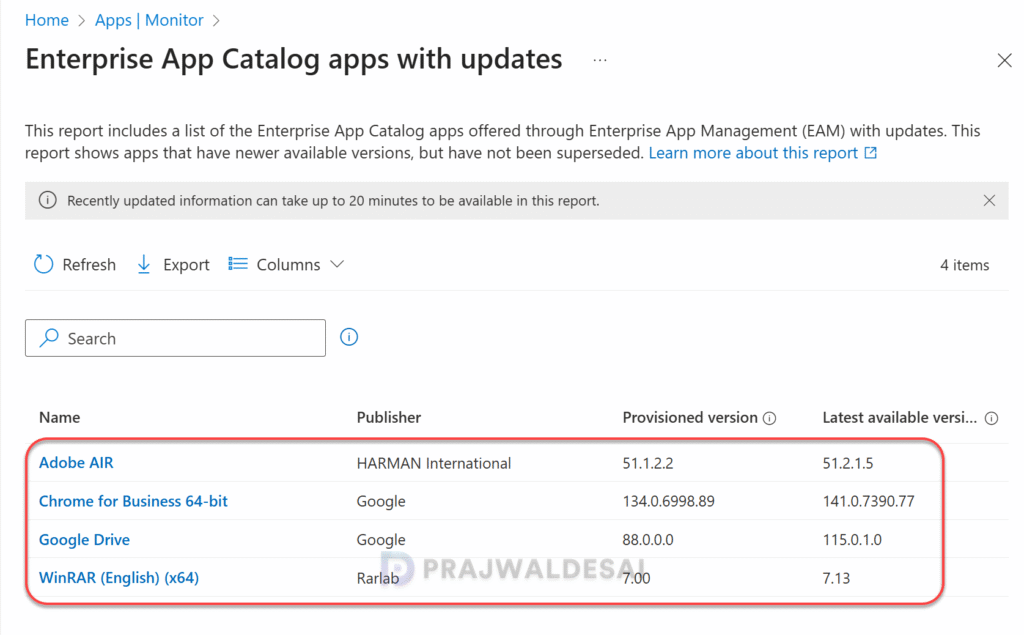Click the Refresh circular arrow icon
This screenshot has height=635, width=1024.
pos(43,265)
